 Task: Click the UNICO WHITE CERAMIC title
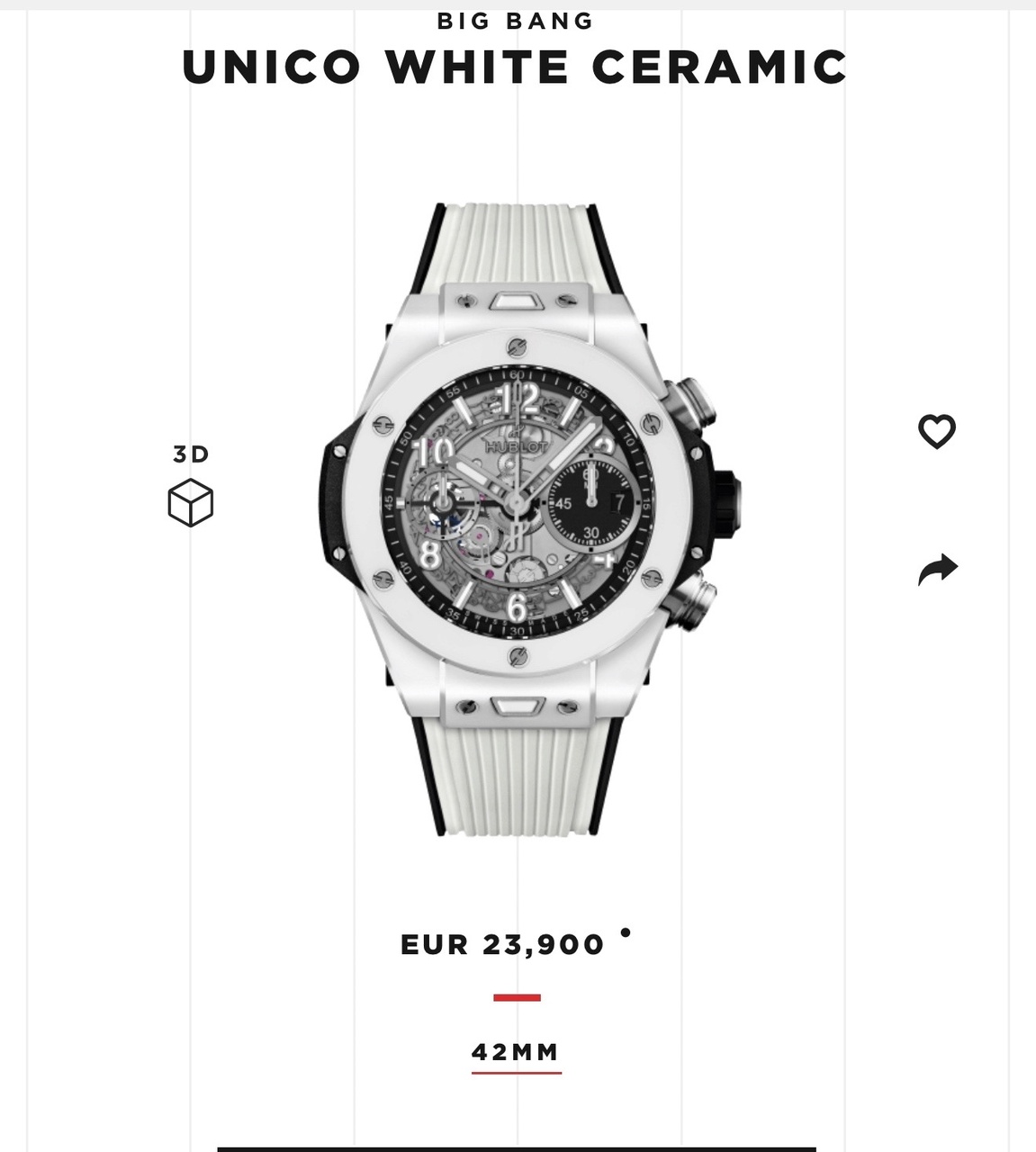(516, 67)
